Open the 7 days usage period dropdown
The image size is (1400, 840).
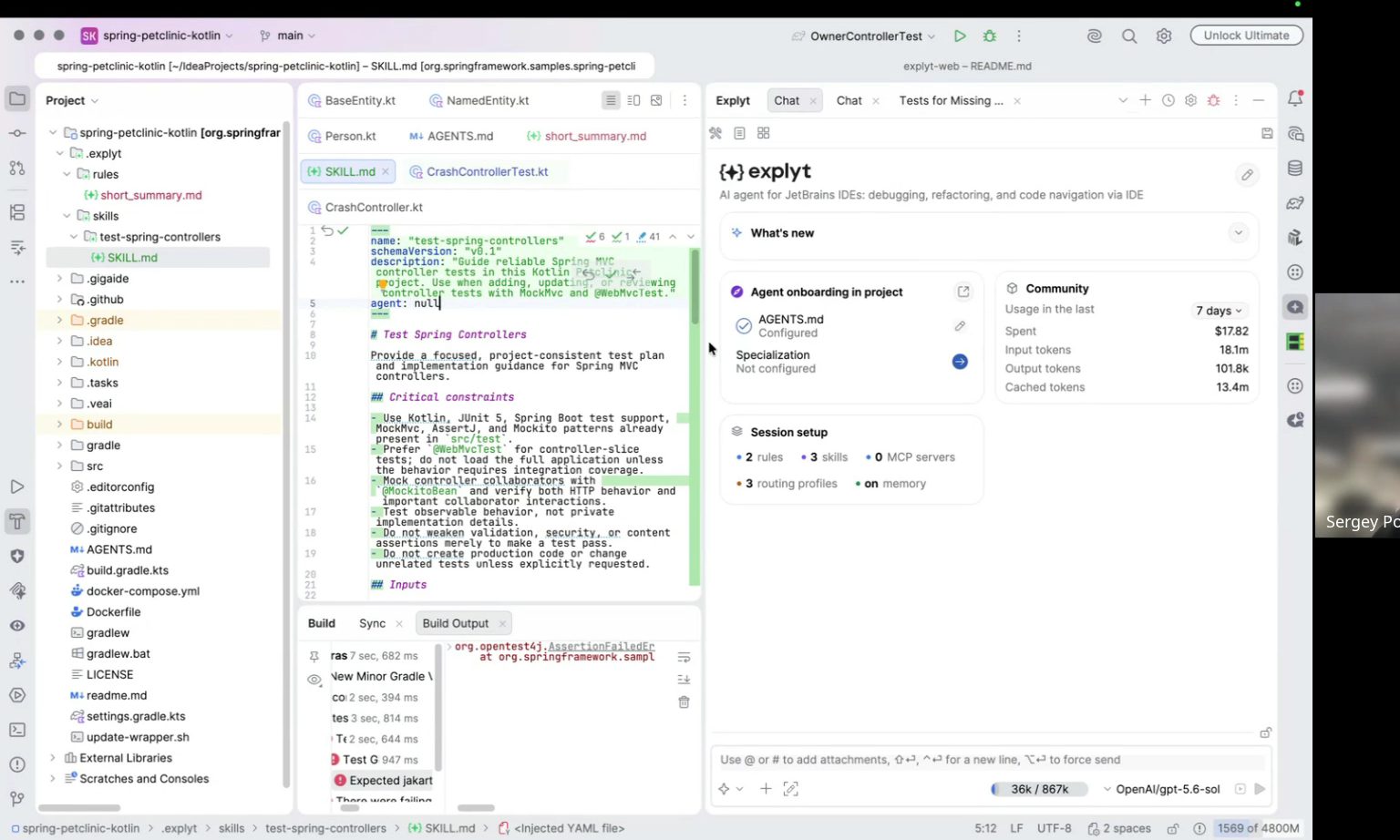pyautogui.click(x=1219, y=311)
